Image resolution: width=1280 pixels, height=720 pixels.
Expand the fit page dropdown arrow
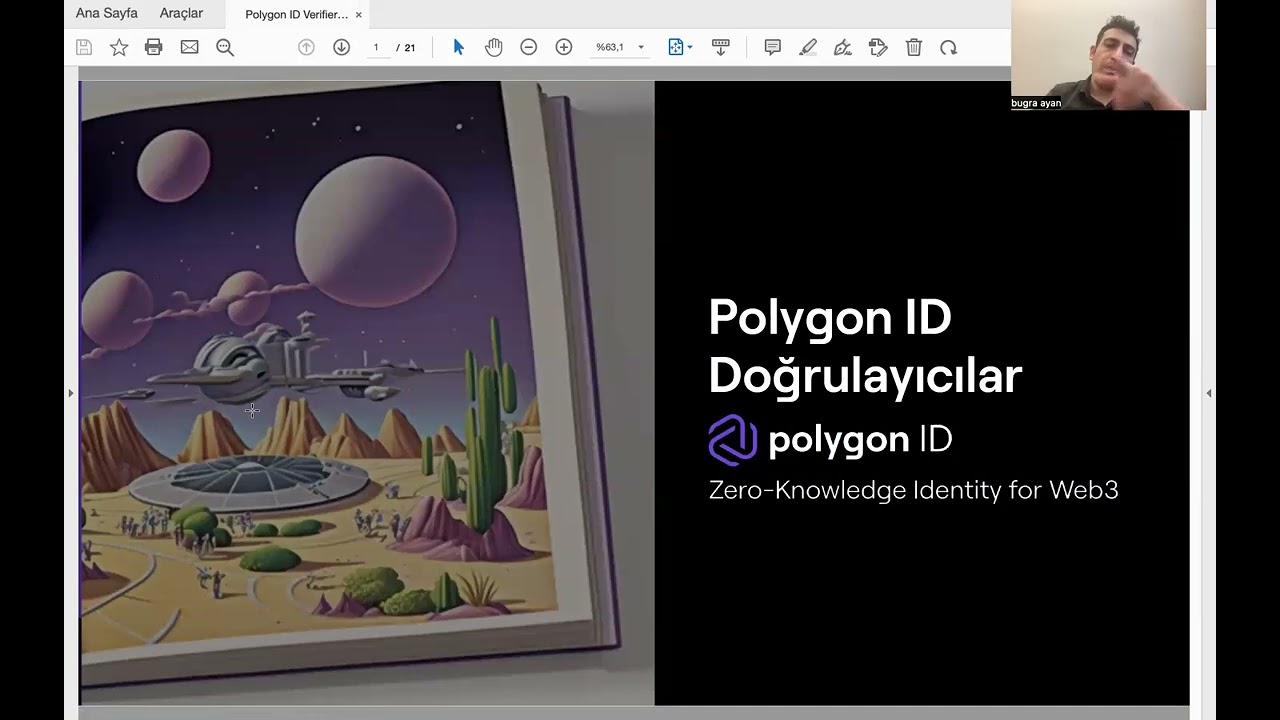point(690,47)
